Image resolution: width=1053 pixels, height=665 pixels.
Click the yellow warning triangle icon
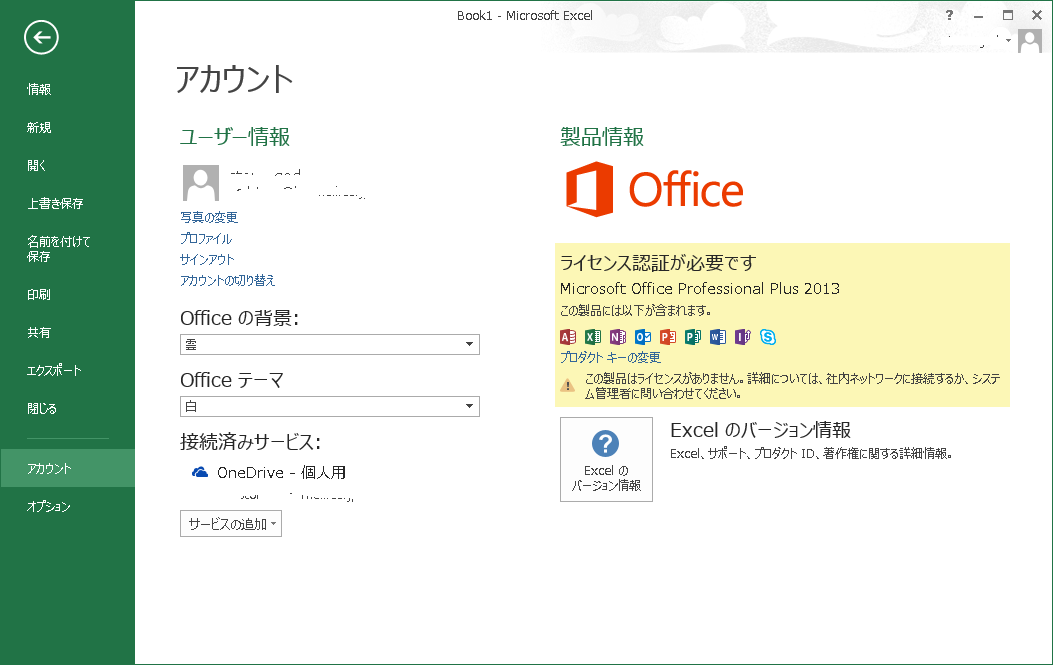567,386
